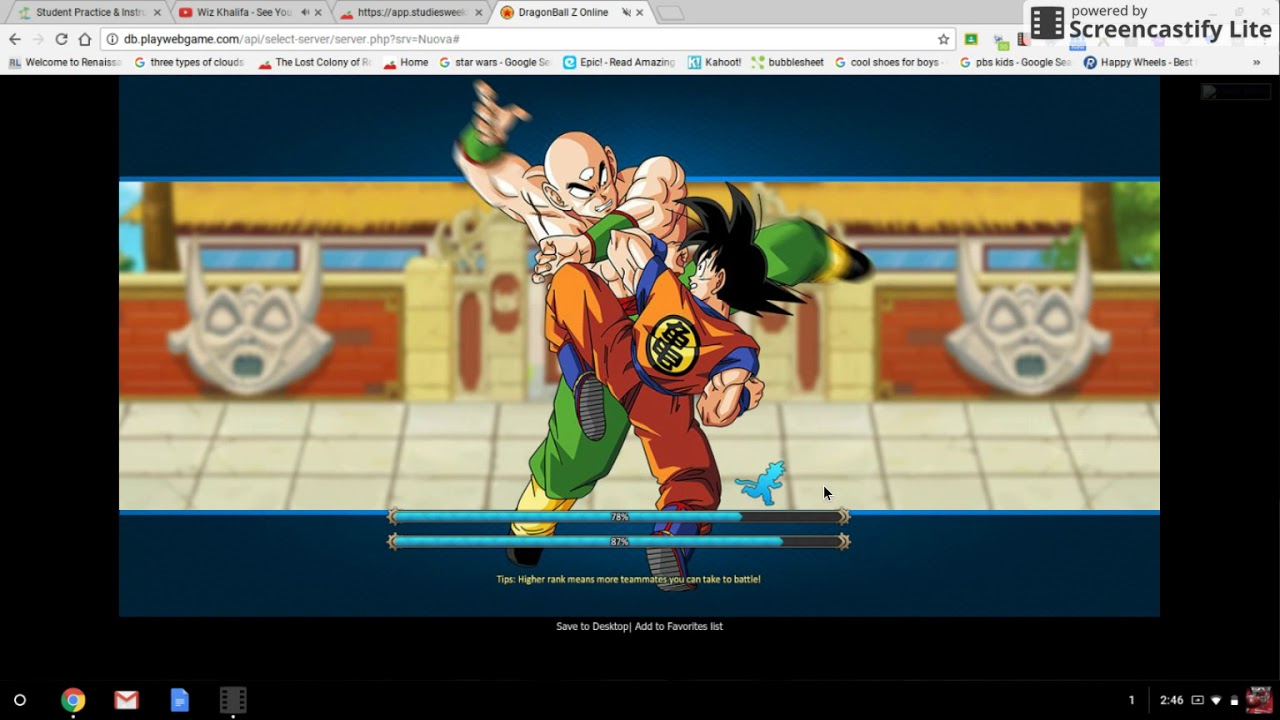The image size is (1280, 720).
Task: Open Chrome from the shelf
Action: [73, 700]
